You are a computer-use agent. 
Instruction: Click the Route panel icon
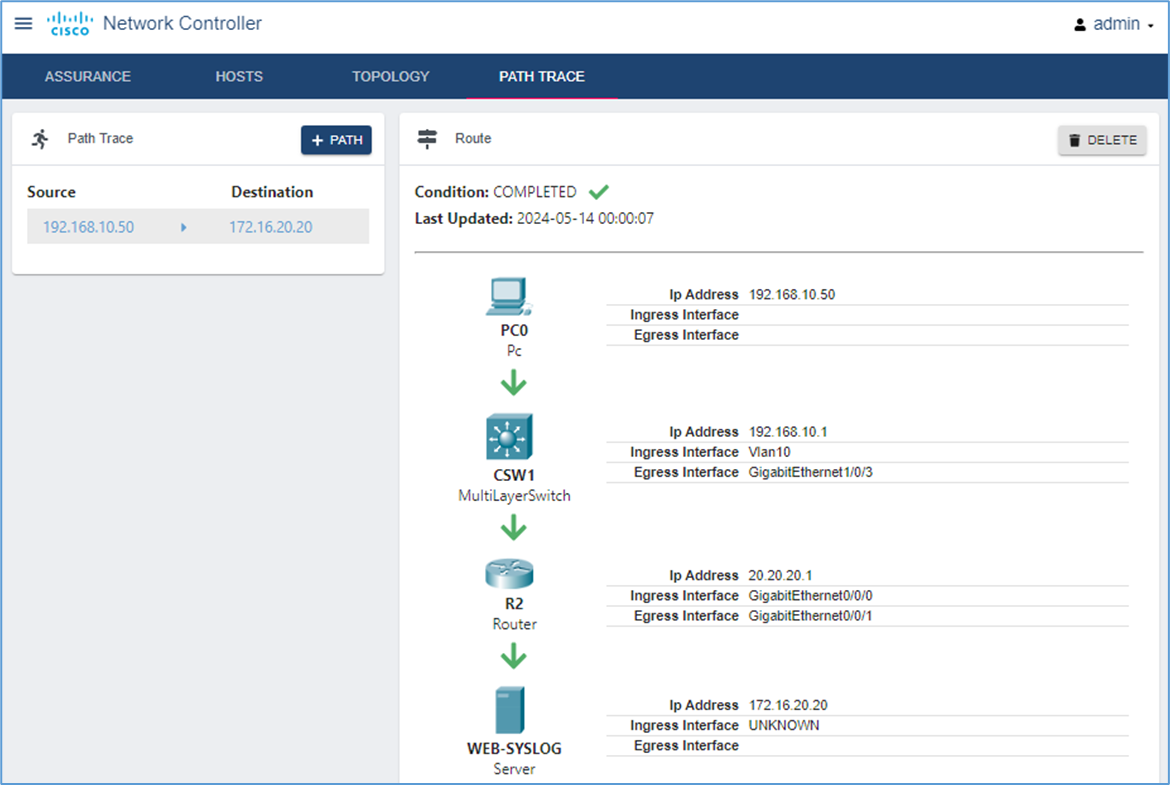[x=427, y=139]
